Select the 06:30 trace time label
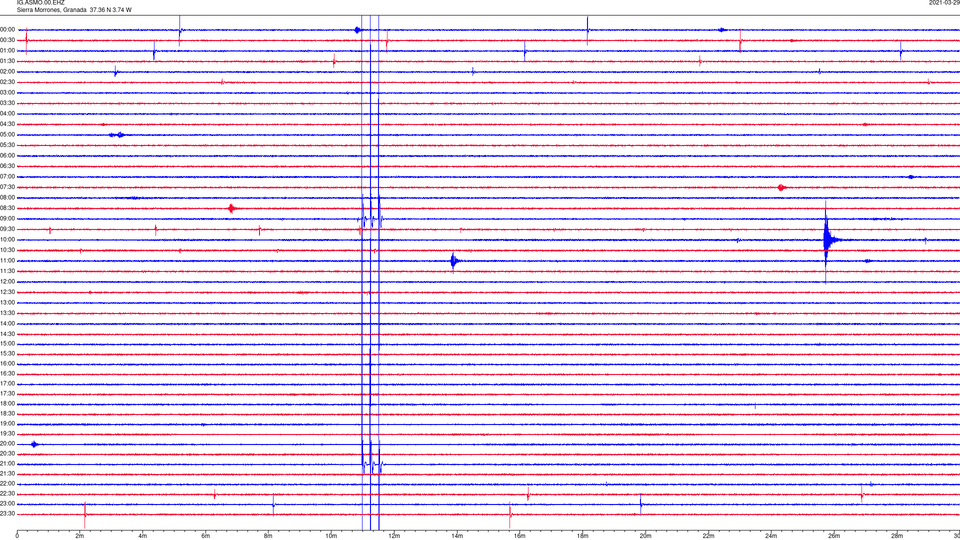This screenshot has width=960, height=540. tap(8, 166)
